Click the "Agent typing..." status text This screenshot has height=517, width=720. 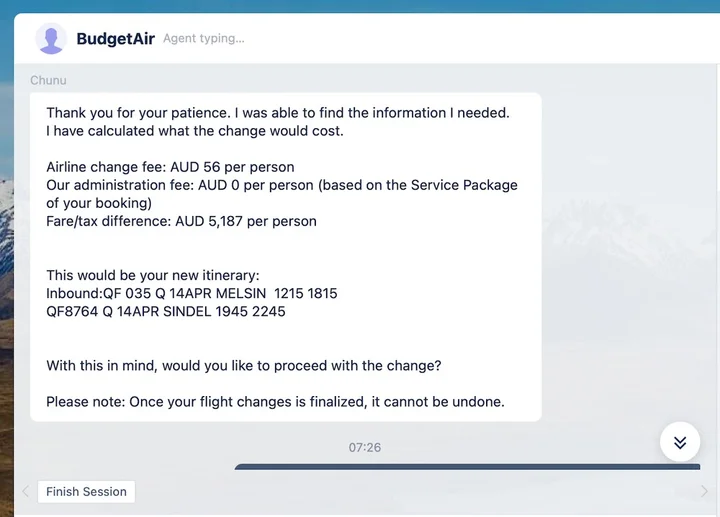click(x=203, y=39)
